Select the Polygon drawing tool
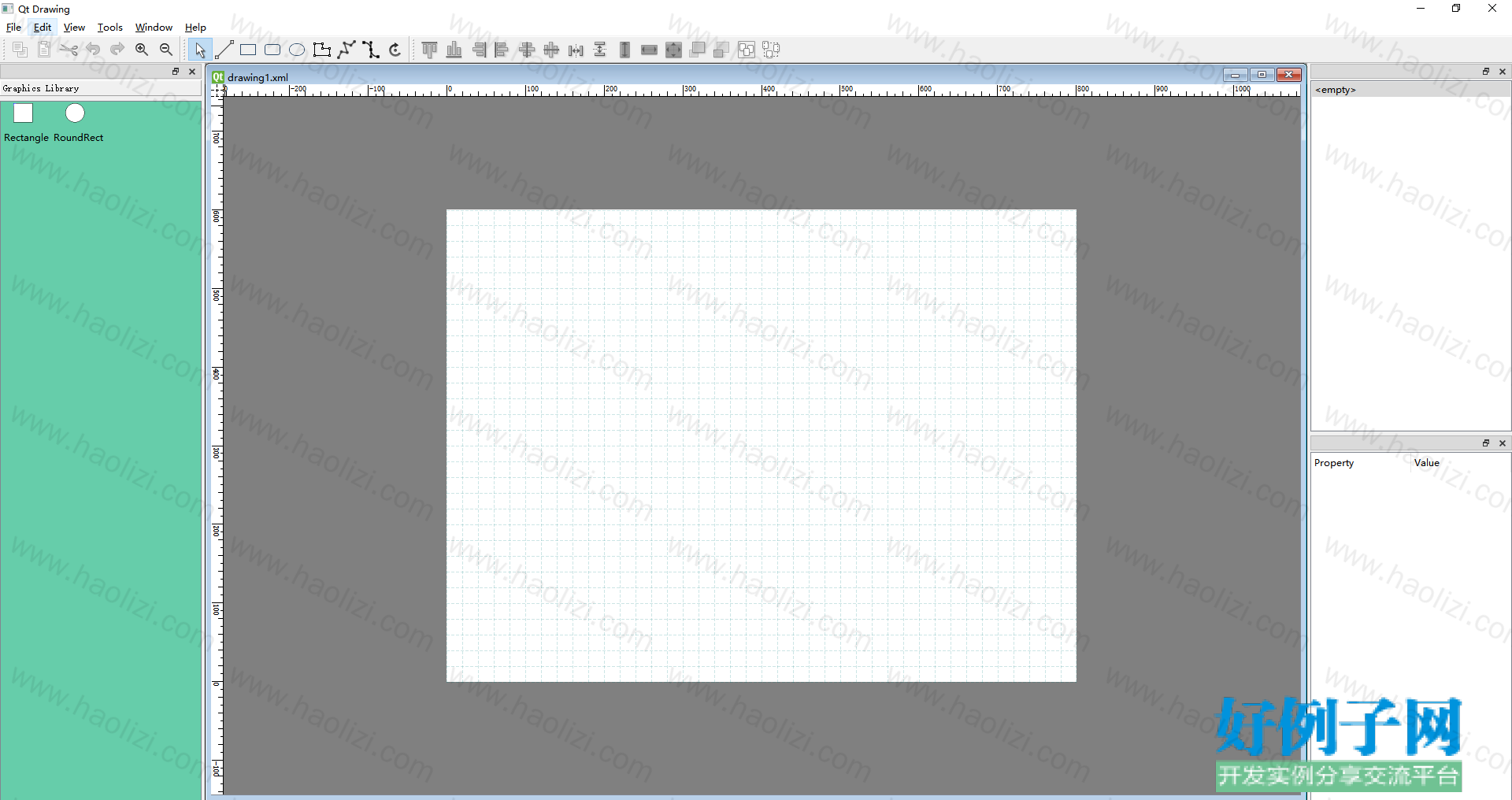Screen dimensions: 1512x800 (322, 50)
